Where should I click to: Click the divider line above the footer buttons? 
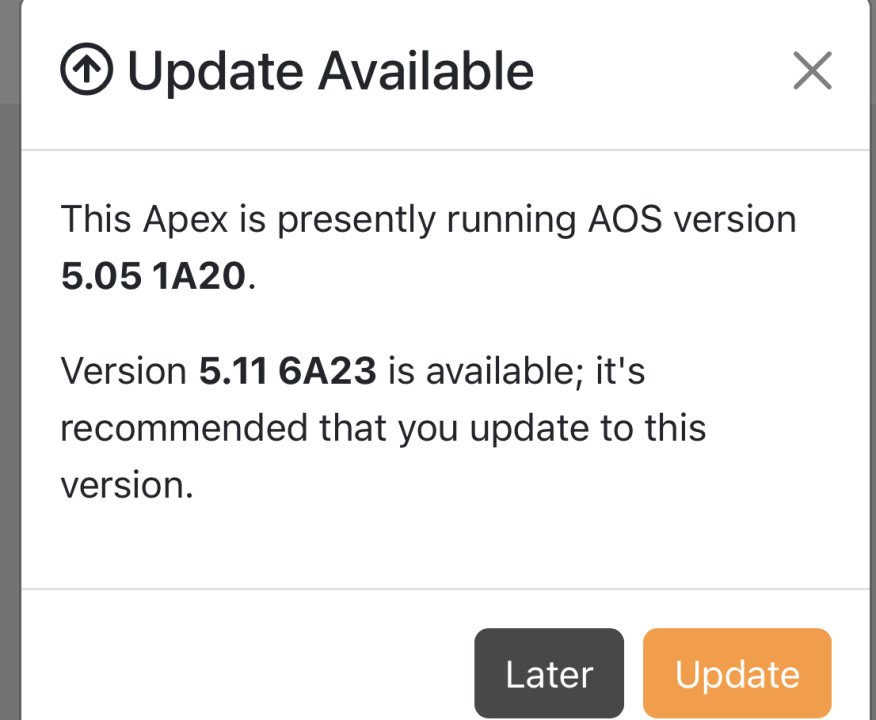click(x=445, y=589)
